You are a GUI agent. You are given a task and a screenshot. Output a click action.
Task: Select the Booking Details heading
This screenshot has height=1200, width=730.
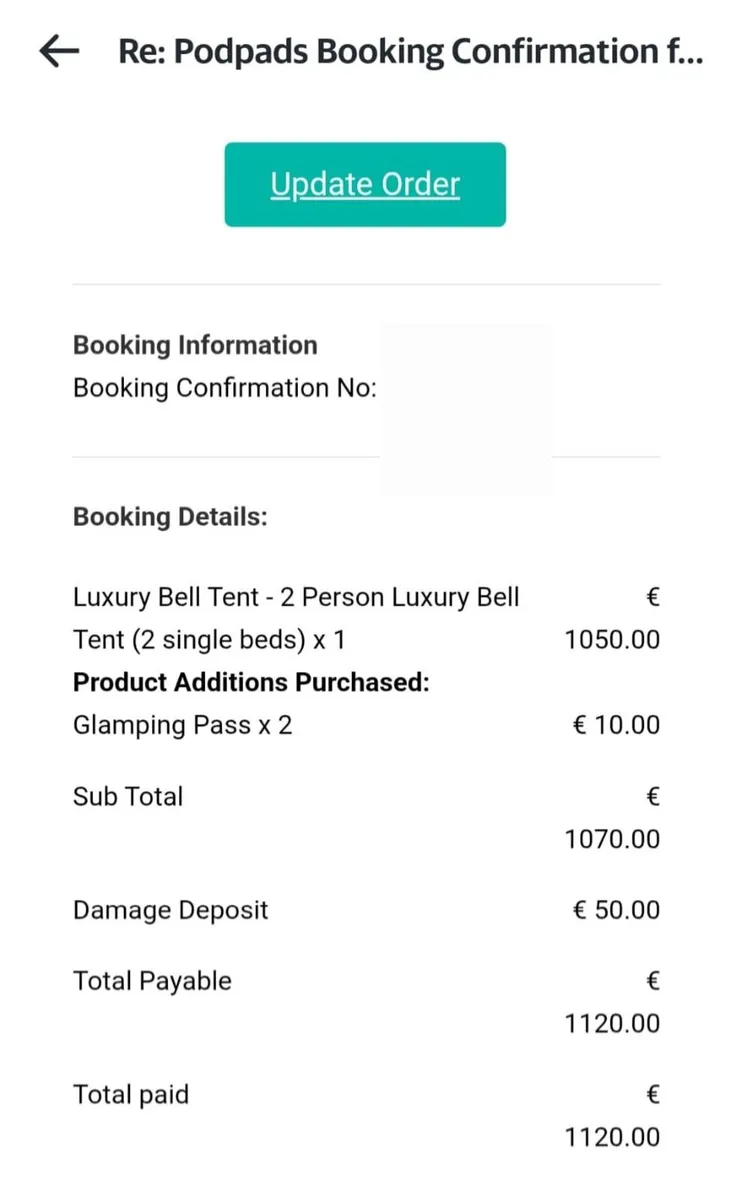pyautogui.click(x=171, y=517)
